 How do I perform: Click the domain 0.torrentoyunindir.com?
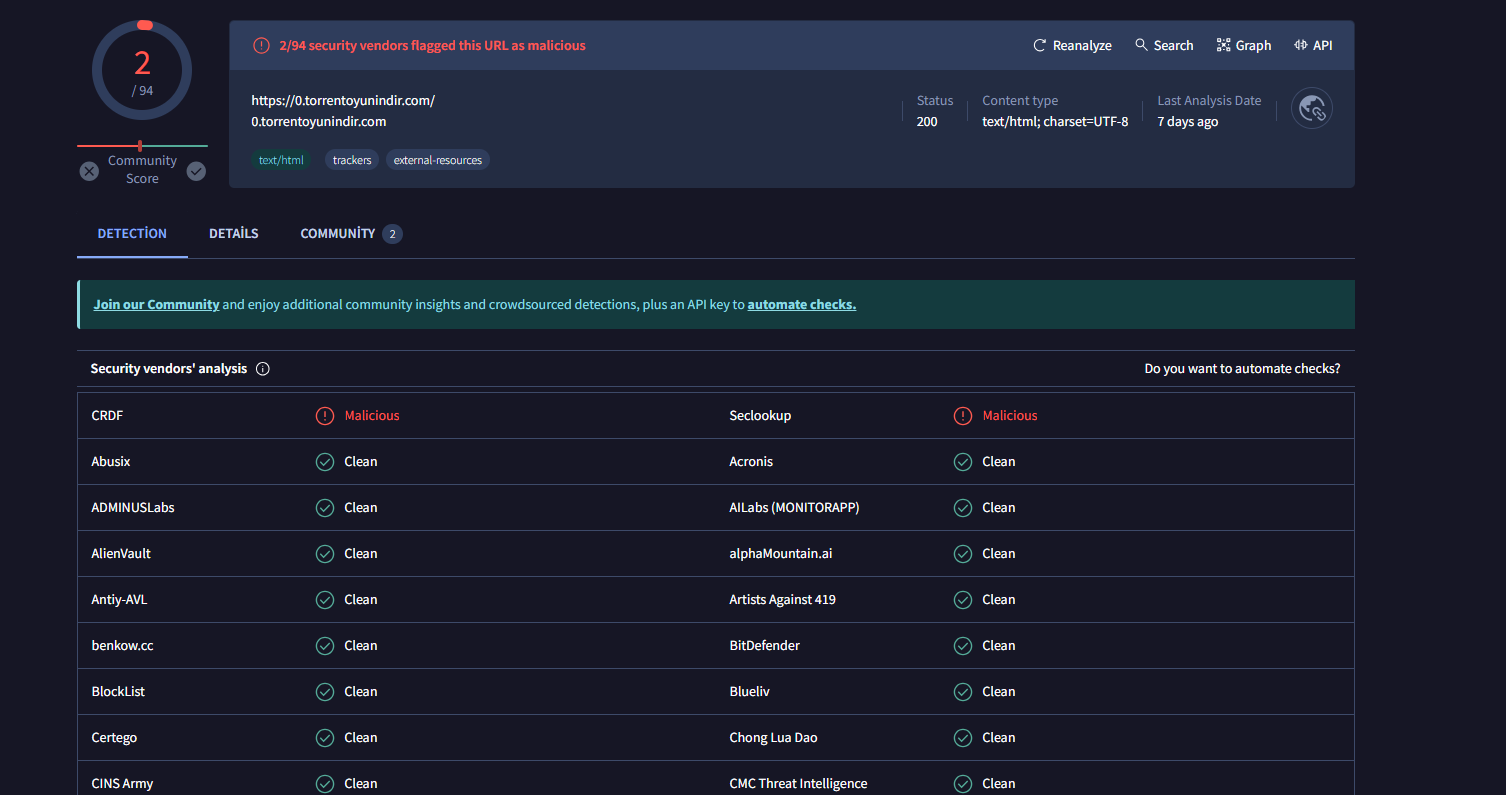[x=319, y=121]
